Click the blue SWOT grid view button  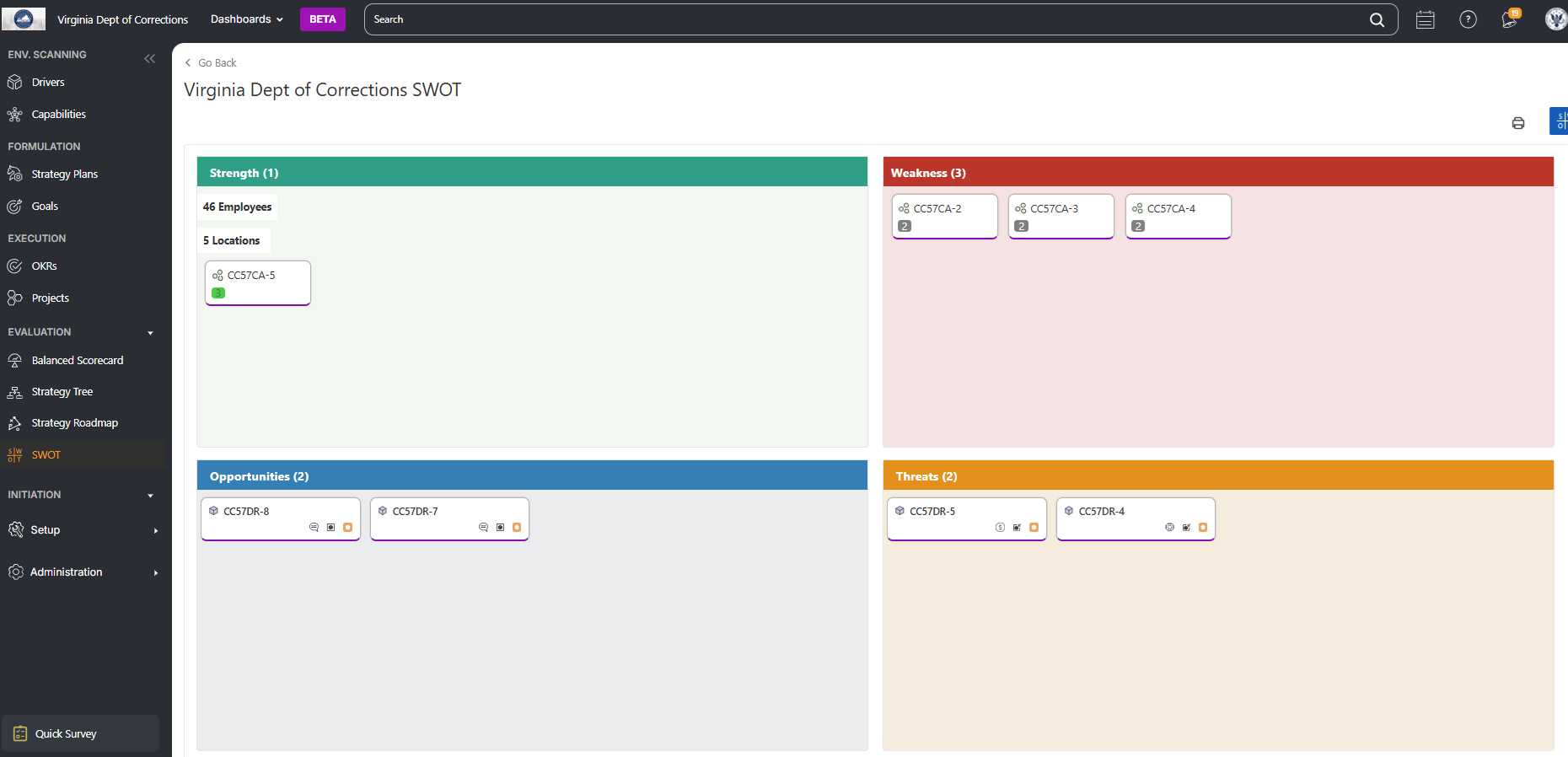1559,121
